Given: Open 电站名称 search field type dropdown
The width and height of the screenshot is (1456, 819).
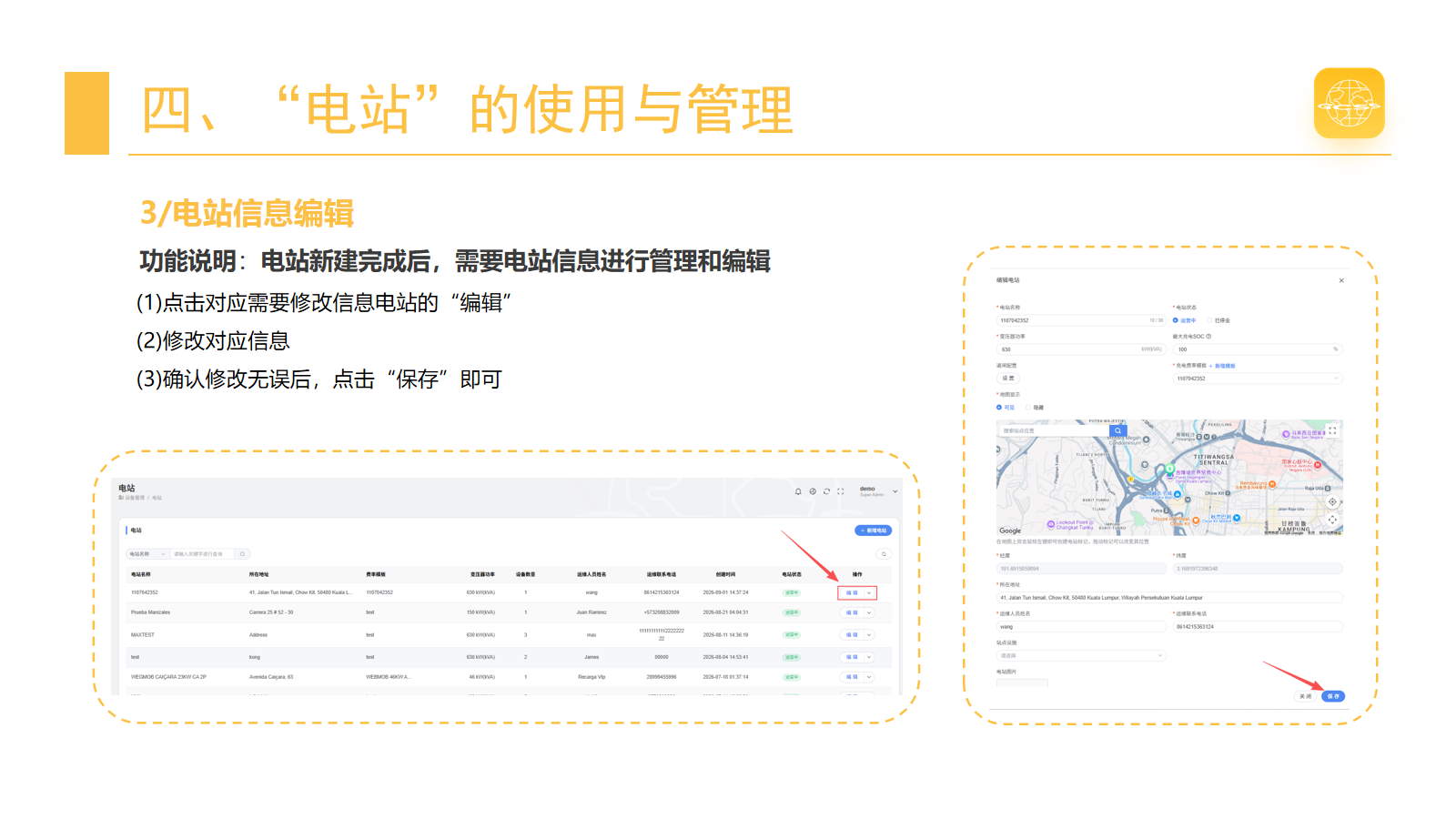Looking at the screenshot, I should click(147, 554).
